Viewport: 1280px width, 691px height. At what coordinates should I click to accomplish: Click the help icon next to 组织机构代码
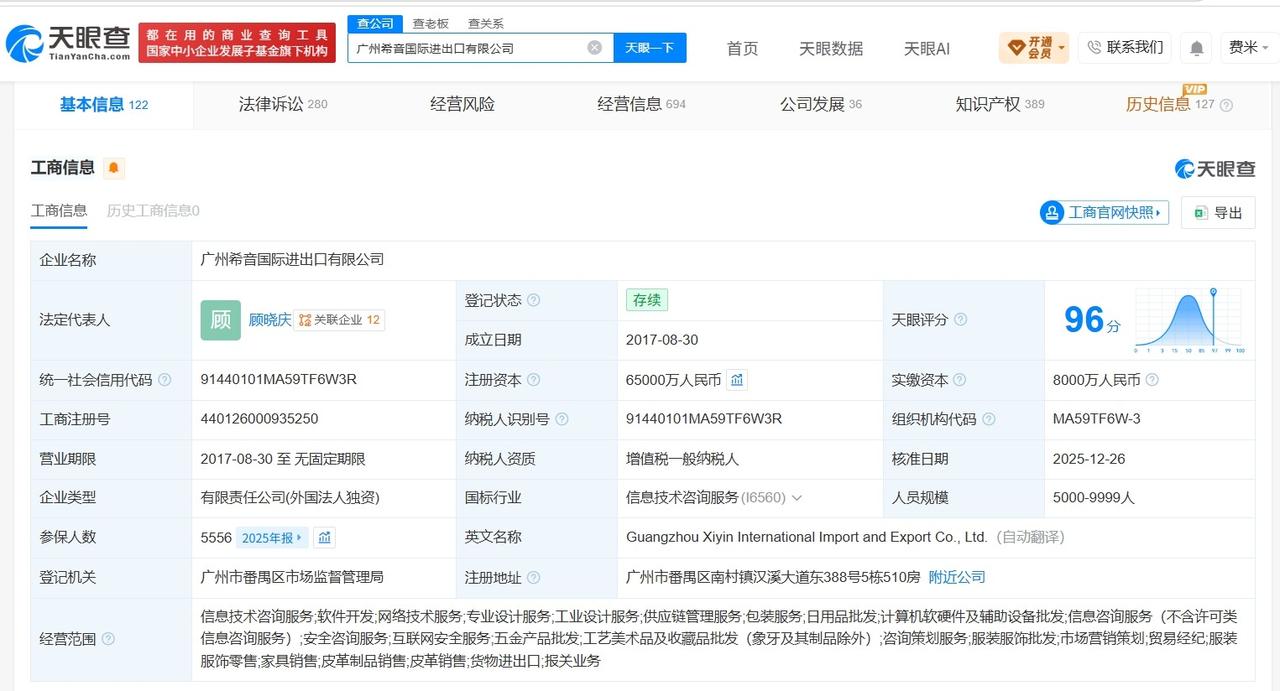(x=989, y=419)
